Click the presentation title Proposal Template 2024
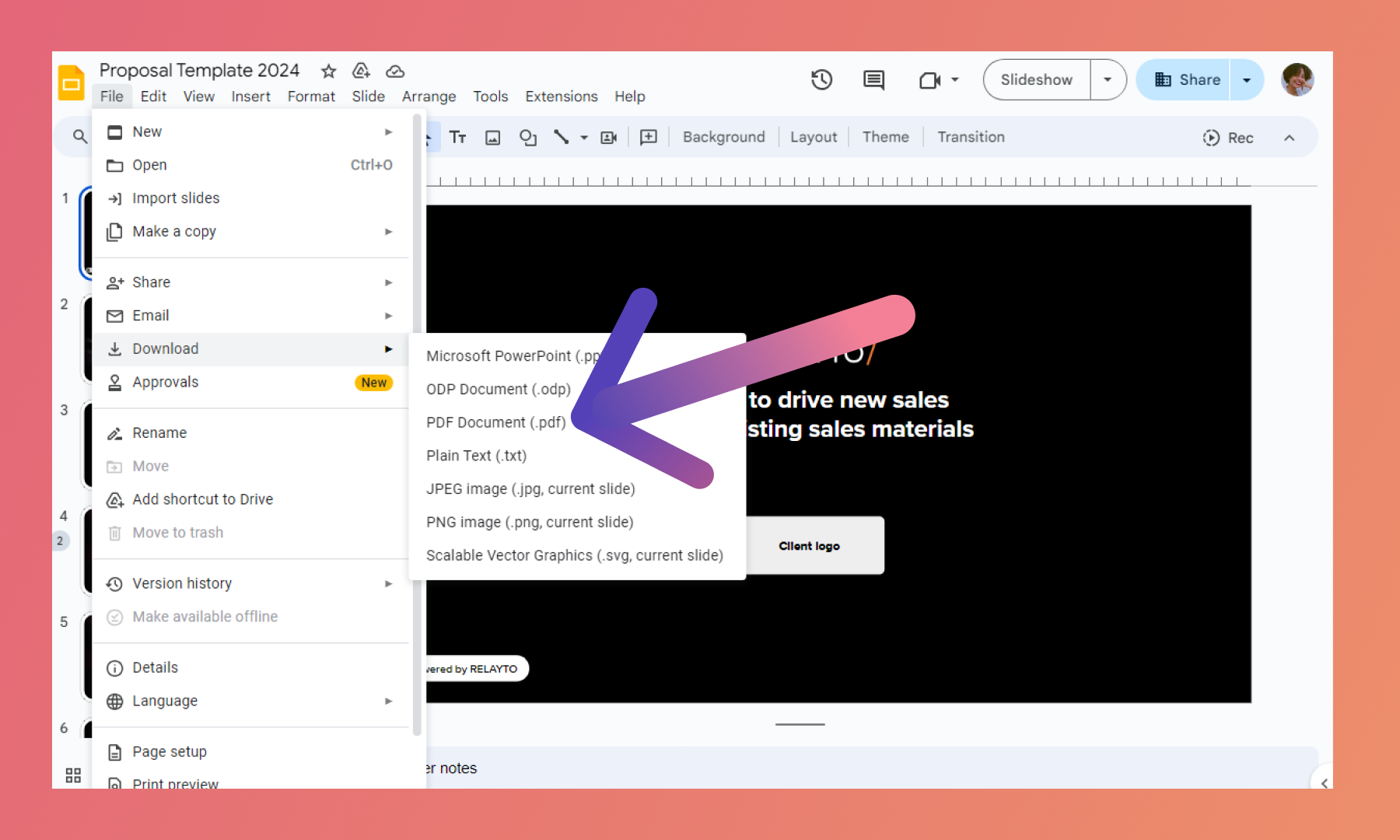Image resolution: width=1400 pixels, height=840 pixels. pos(199,71)
